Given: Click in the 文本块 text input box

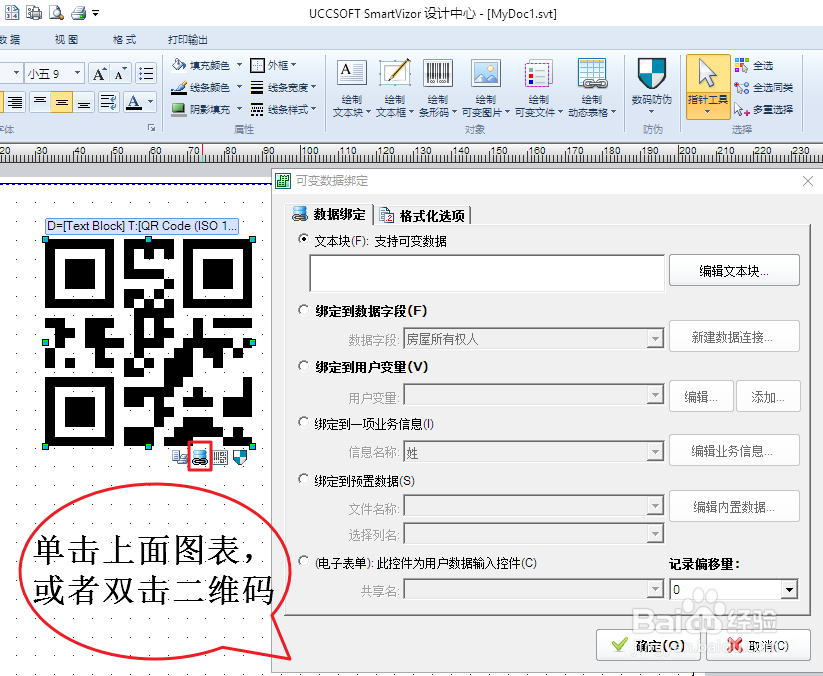Looking at the screenshot, I should [487, 273].
